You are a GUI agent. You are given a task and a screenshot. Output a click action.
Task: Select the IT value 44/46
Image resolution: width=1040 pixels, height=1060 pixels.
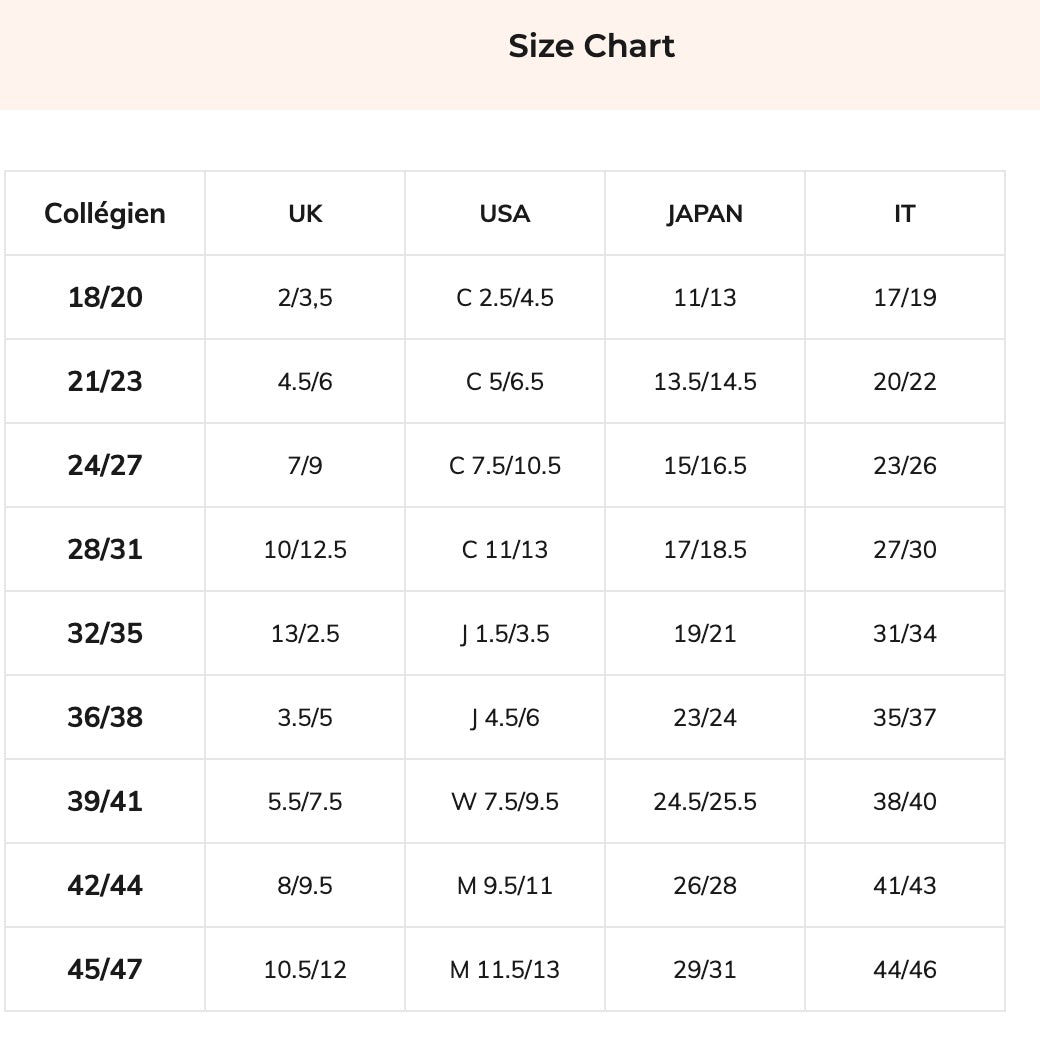[905, 969]
